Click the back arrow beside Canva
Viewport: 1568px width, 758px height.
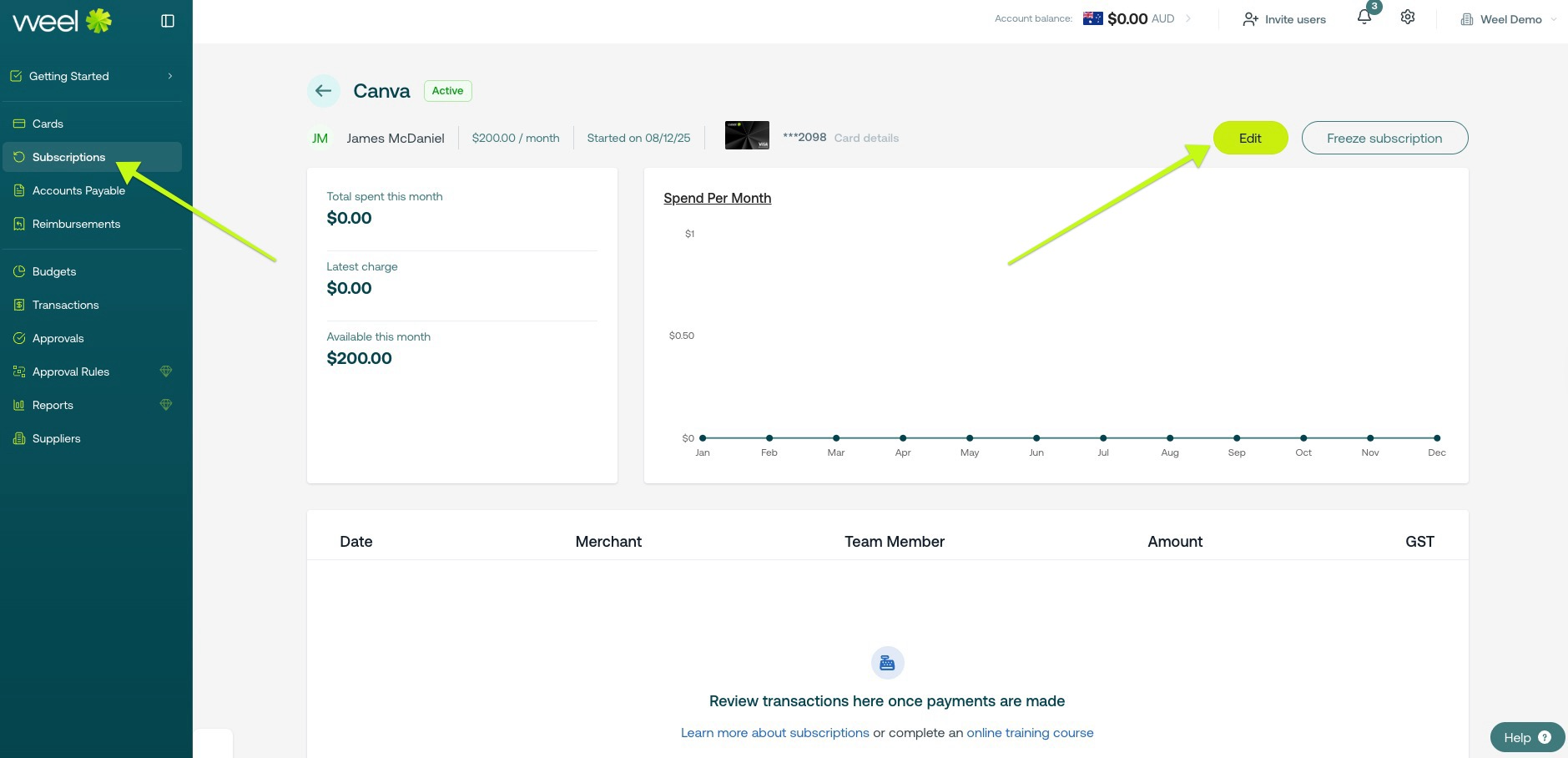324,91
